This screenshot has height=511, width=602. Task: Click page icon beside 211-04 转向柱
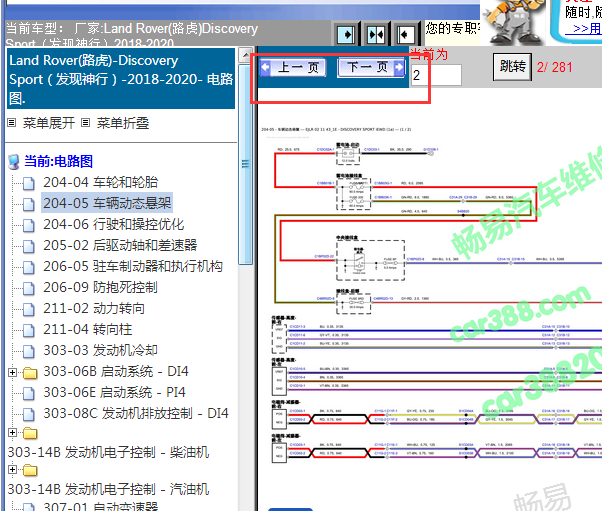tap(28, 330)
